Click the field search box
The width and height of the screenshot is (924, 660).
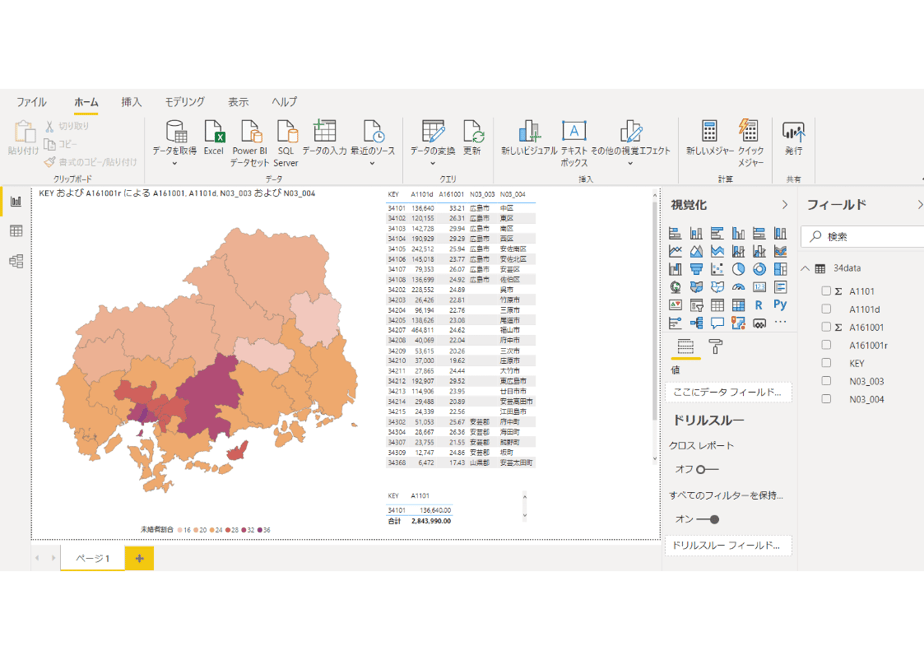click(863, 236)
